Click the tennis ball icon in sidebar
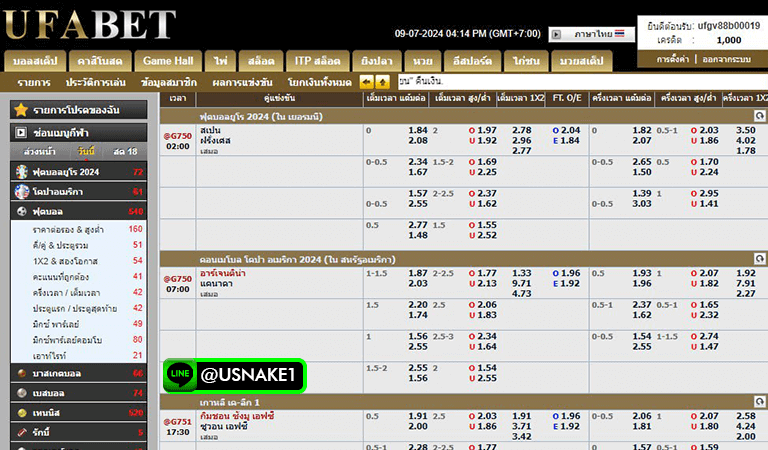Viewport: 768px width, 450px height. pos(22,413)
